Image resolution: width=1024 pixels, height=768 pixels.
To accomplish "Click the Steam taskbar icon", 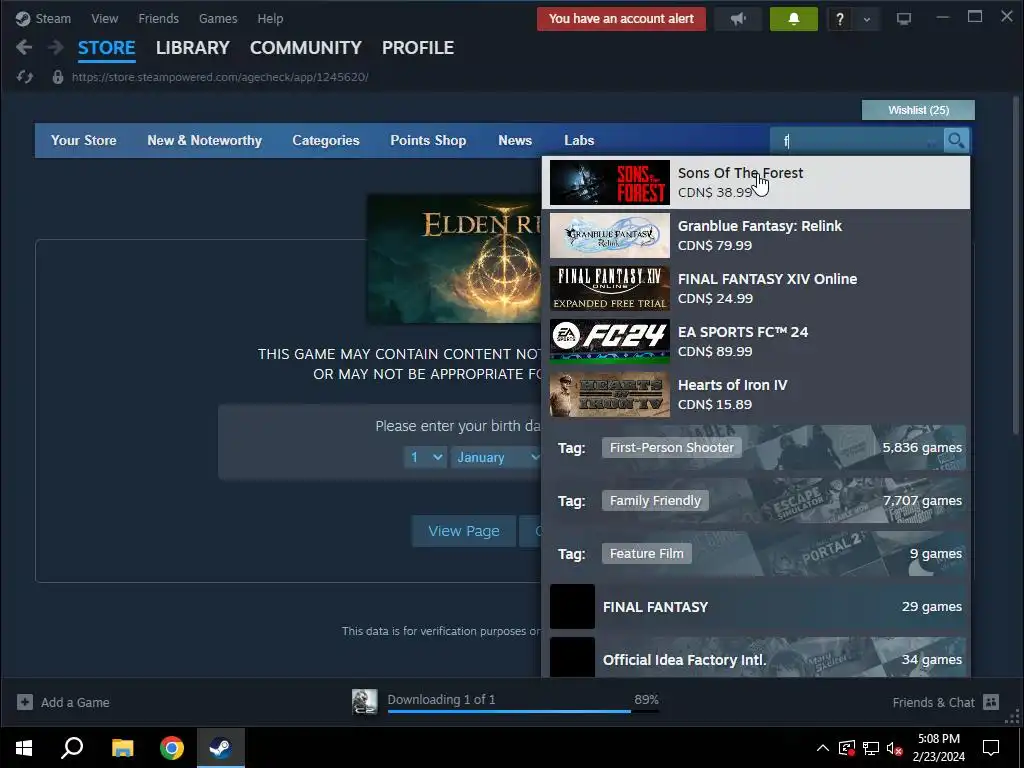I will coord(221,748).
